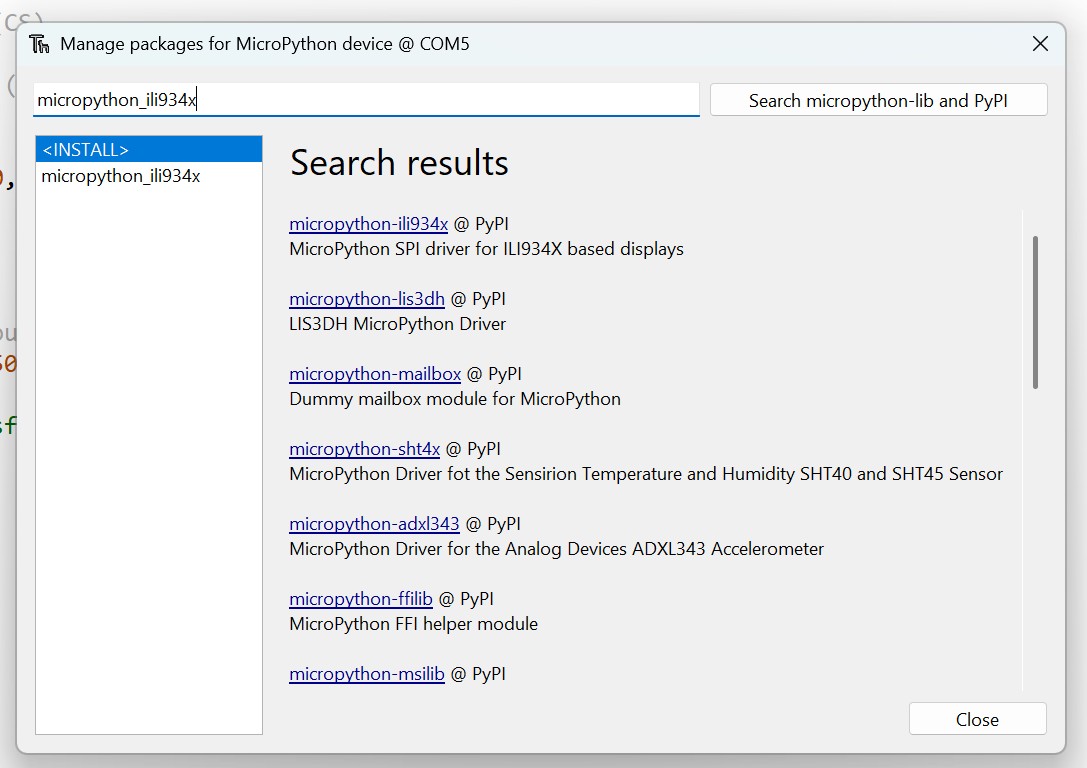
Task: Click the search results vertical scrollbar thumb
Action: [x=1035, y=312]
